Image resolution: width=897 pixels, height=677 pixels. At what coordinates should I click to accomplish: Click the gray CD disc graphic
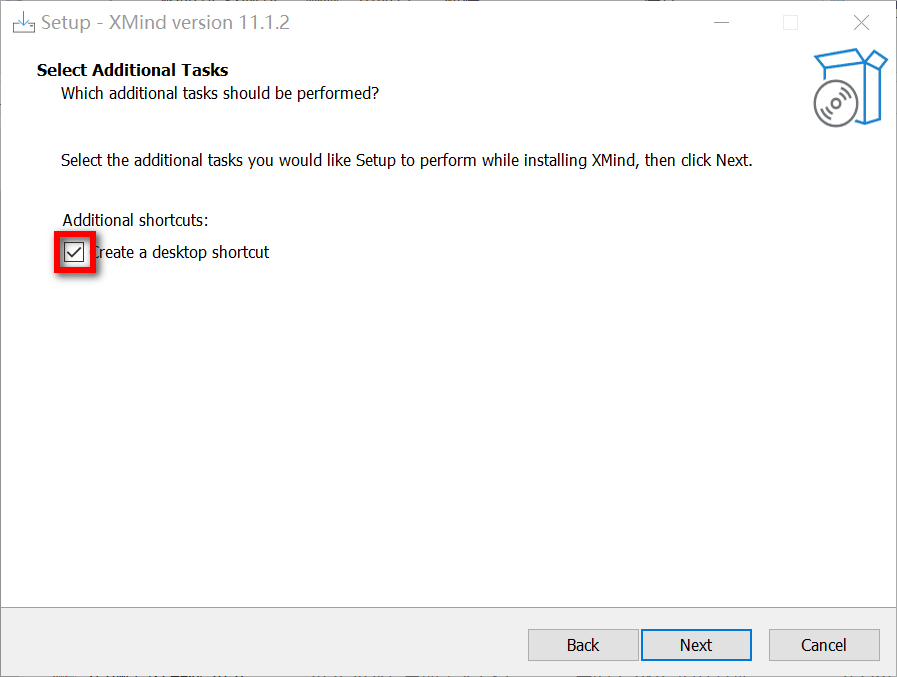coord(836,104)
